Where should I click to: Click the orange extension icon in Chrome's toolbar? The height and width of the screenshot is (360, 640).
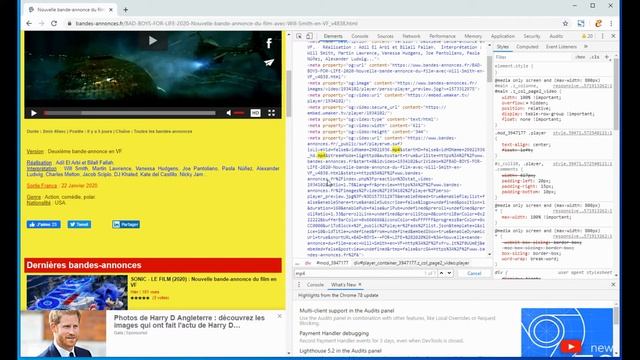pyautogui.click(x=598, y=24)
